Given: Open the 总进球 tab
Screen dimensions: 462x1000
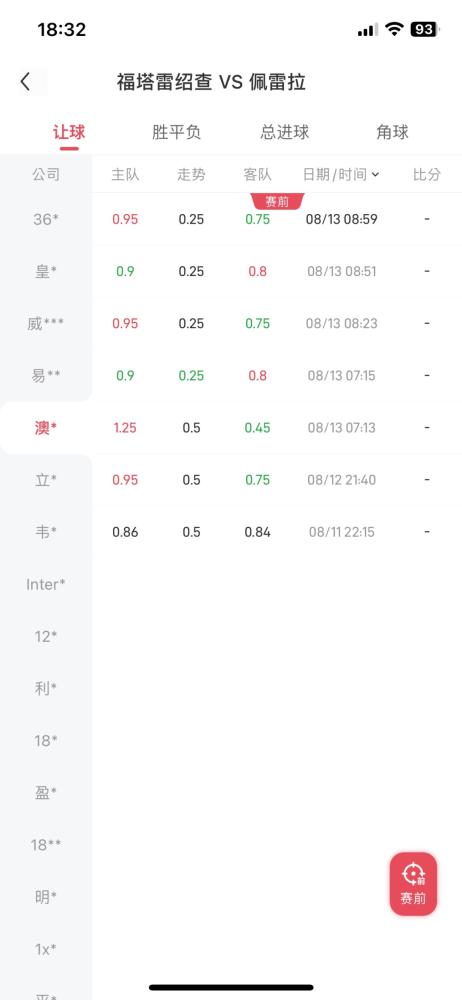Looking at the screenshot, I should point(285,133).
